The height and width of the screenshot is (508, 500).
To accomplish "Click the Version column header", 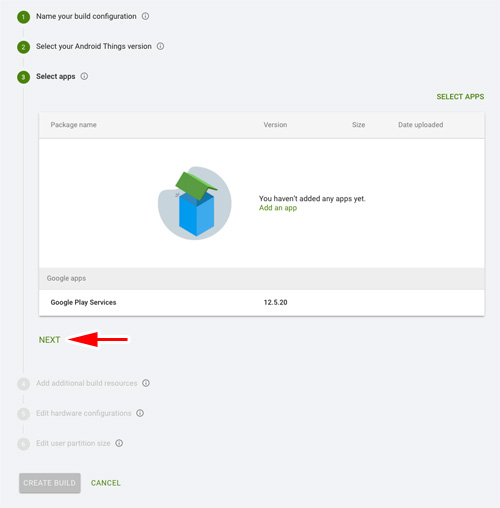I will click(275, 125).
